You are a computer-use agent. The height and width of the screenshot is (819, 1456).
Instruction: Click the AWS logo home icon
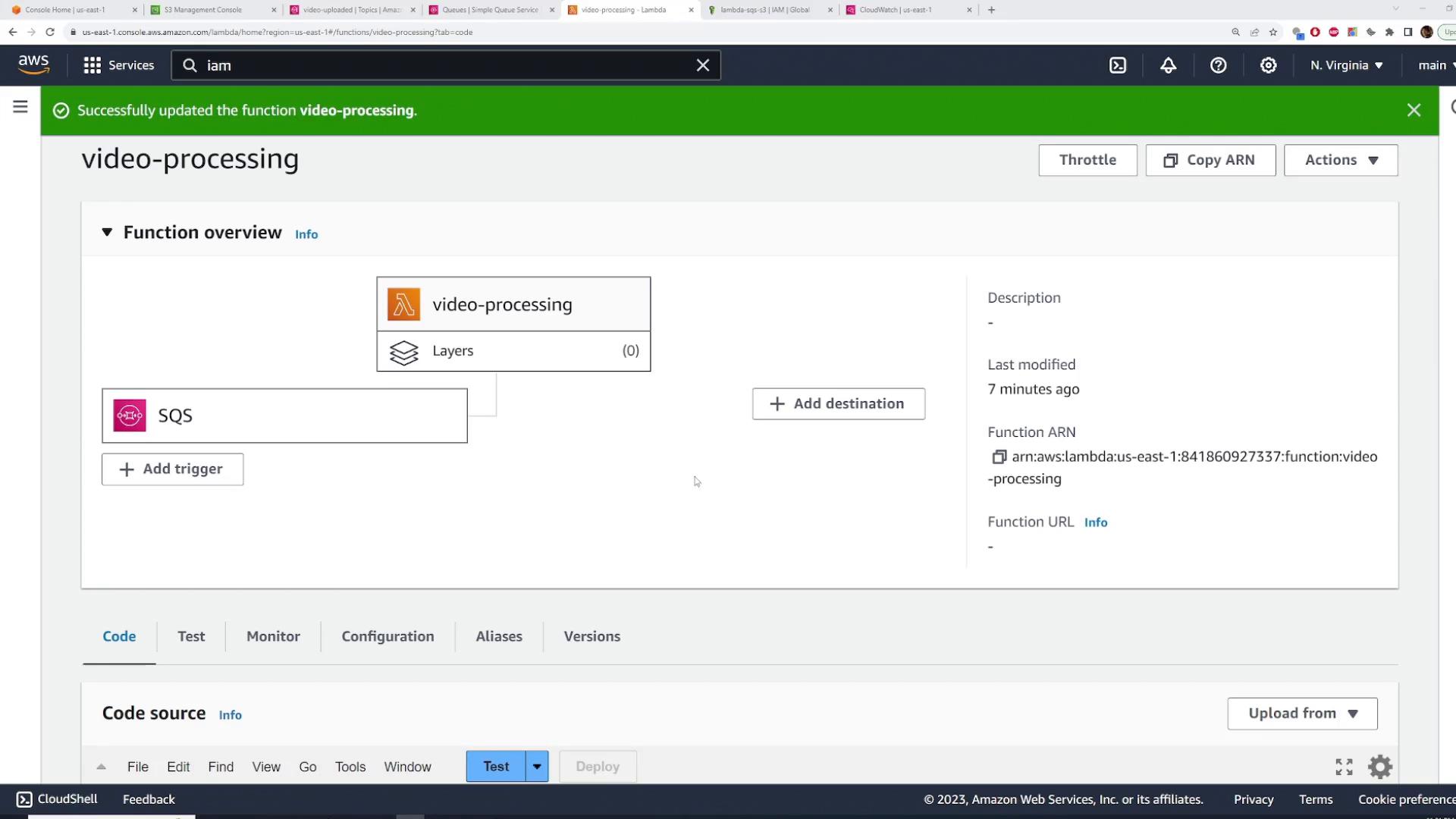33,64
